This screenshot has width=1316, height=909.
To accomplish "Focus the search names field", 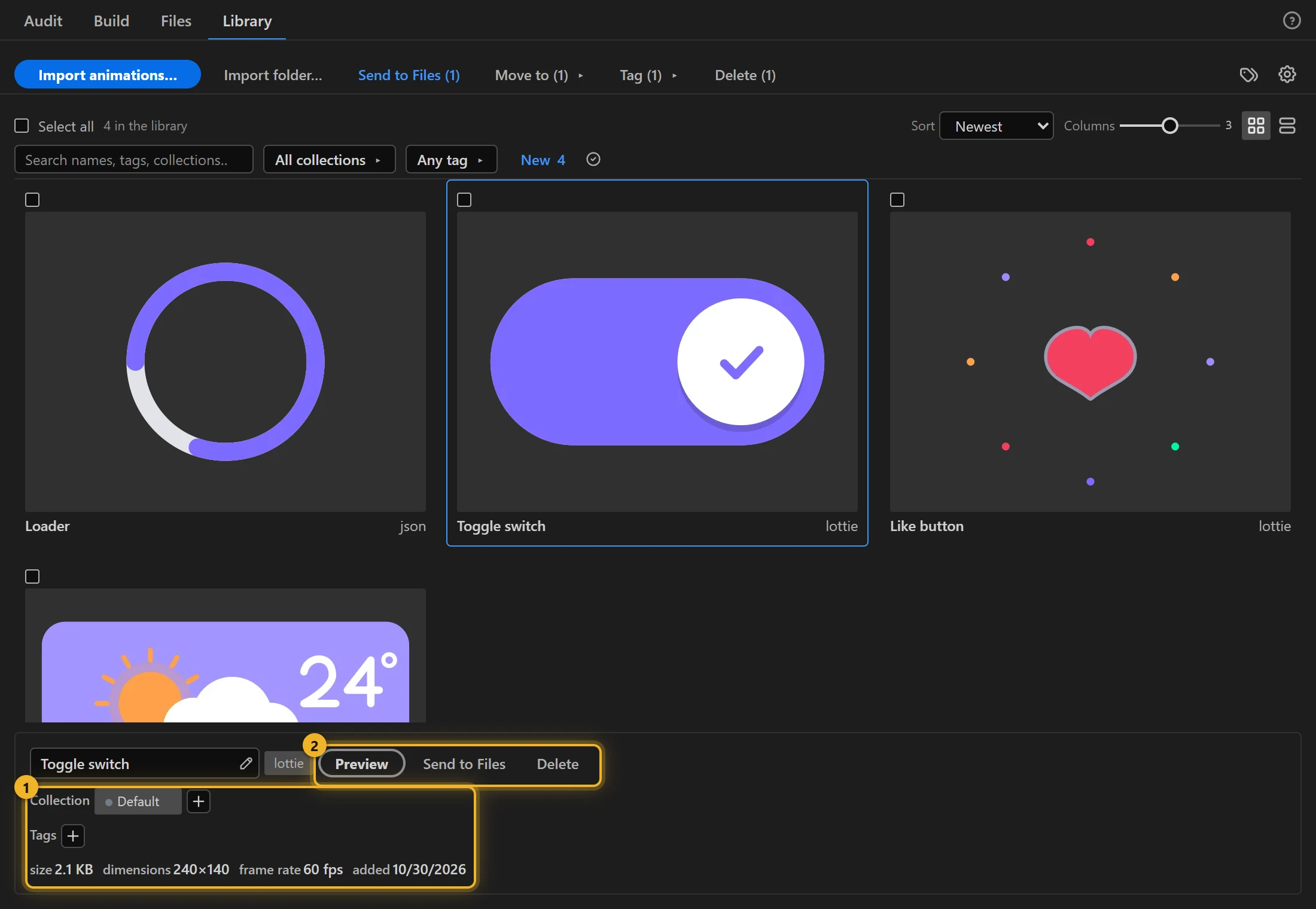I will [133, 160].
